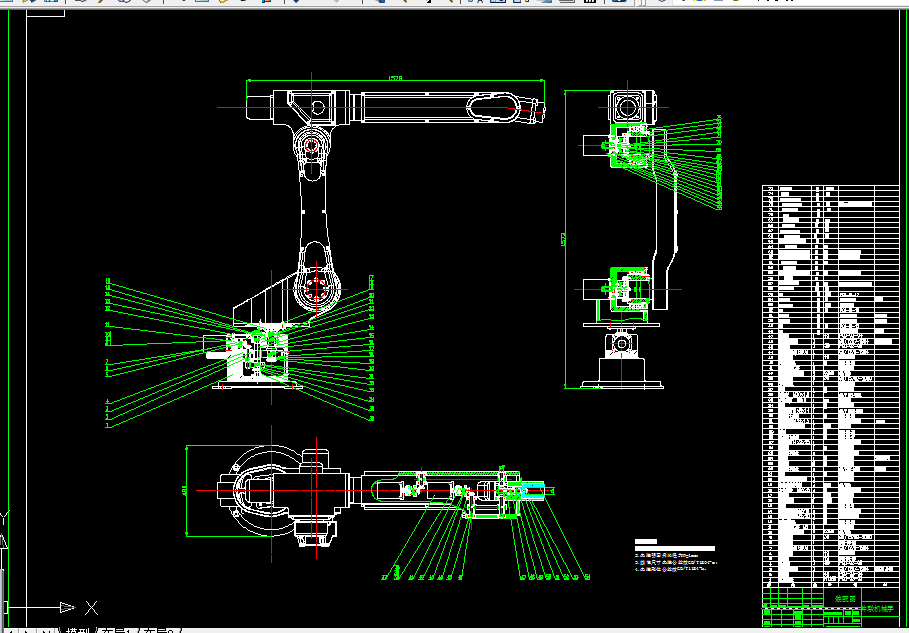Screen dimensions: 909x633
Task: Select the 481 dimension text beside the base view
Action: click(184, 491)
